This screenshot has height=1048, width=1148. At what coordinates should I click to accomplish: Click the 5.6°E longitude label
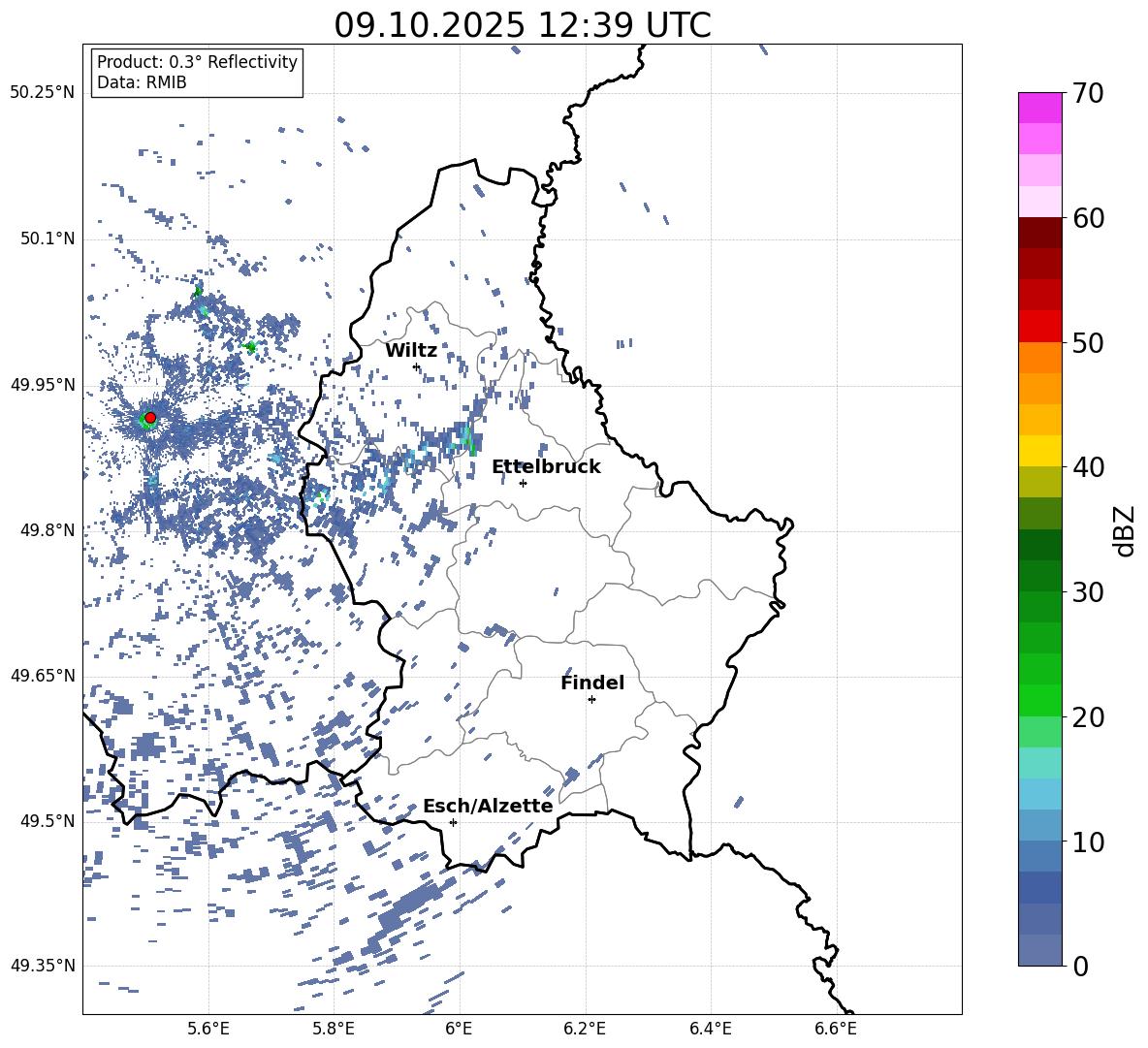(x=207, y=1030)
